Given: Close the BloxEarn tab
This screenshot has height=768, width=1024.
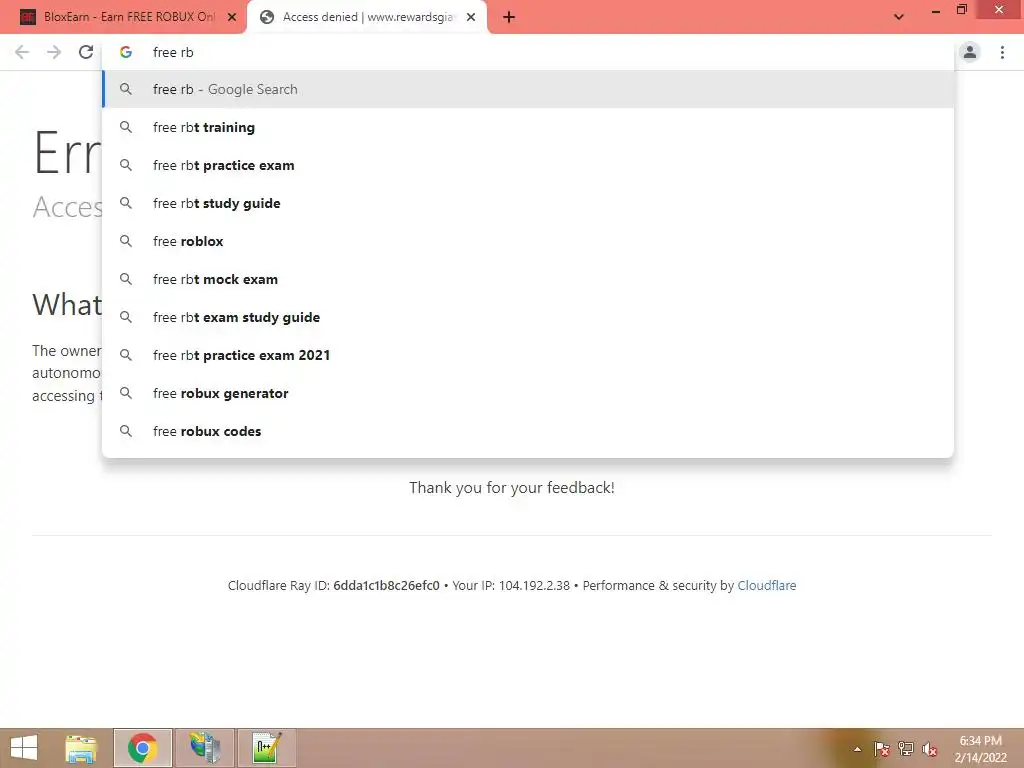Looking at the screenshot, I should click(232, 18).
